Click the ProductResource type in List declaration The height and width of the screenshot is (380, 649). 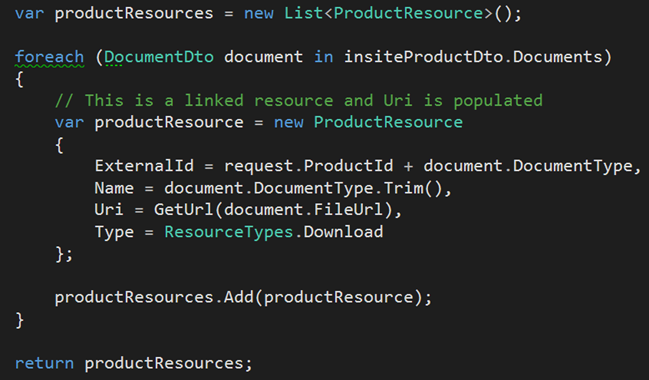point(409,13)
